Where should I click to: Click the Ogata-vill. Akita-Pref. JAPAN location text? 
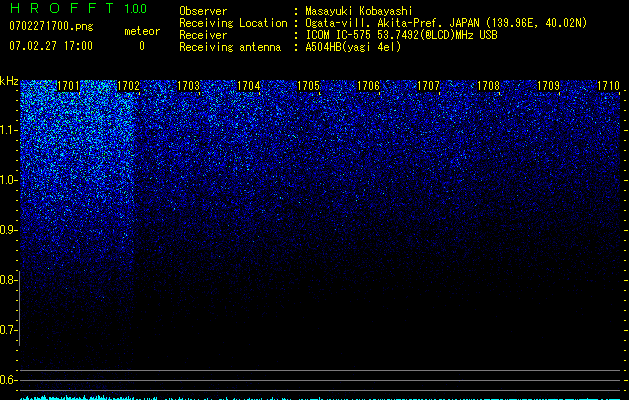(x=446, y=23)
